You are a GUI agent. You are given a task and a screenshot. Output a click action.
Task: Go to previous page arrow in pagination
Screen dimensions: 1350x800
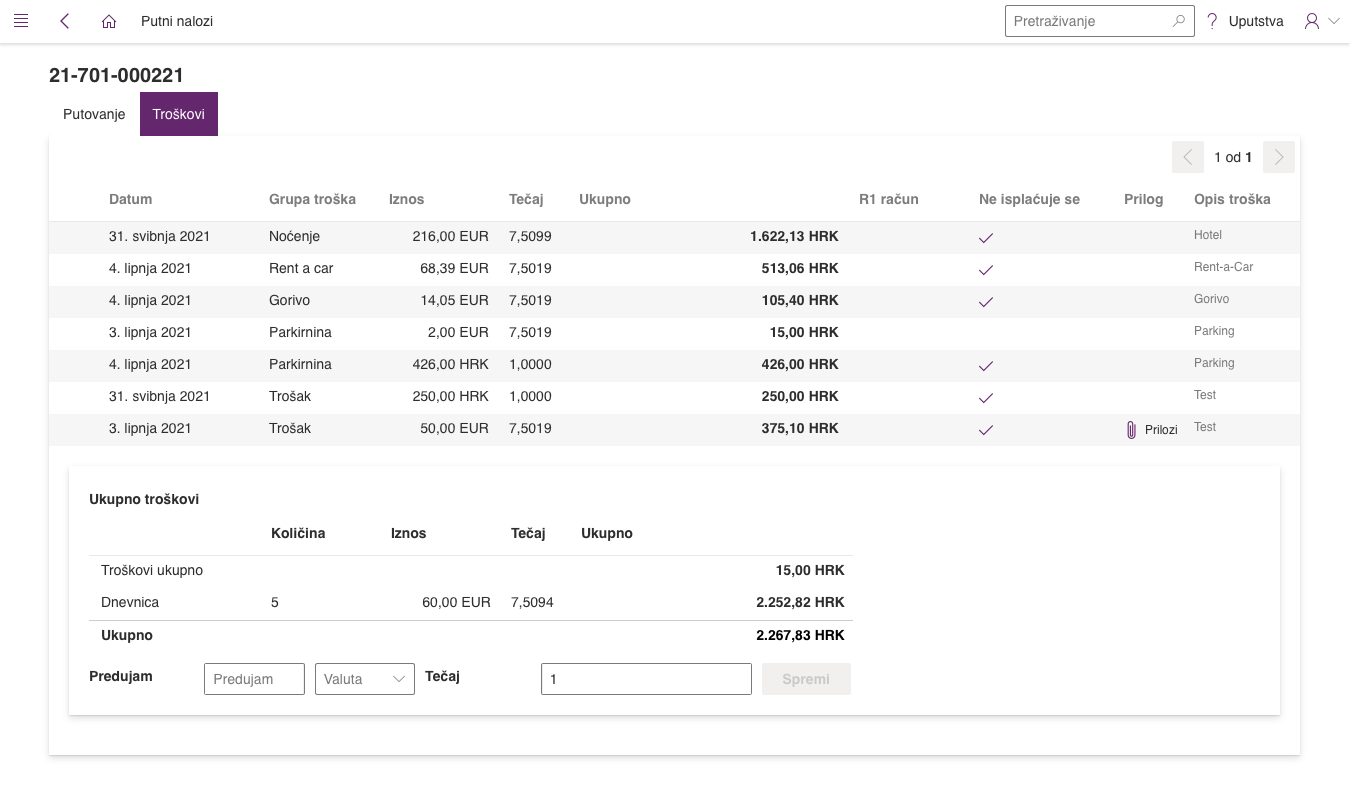click(x=1187, y=157)
